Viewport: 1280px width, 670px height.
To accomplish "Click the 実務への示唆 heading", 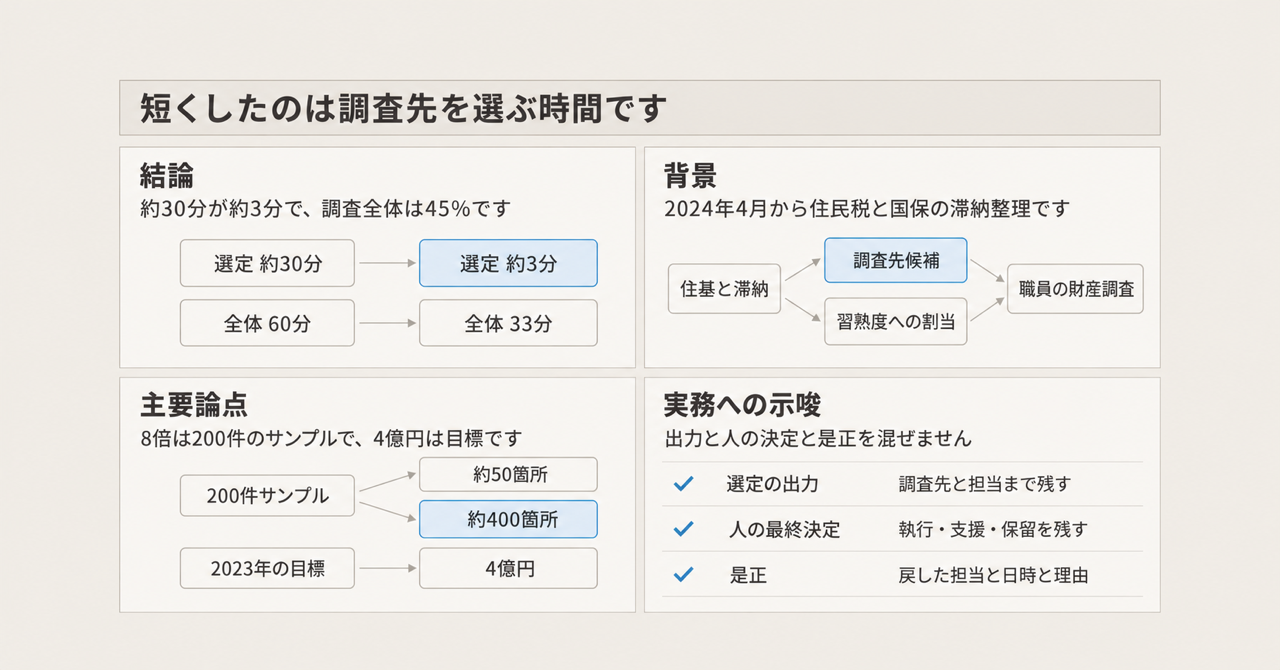I will 742,405.
